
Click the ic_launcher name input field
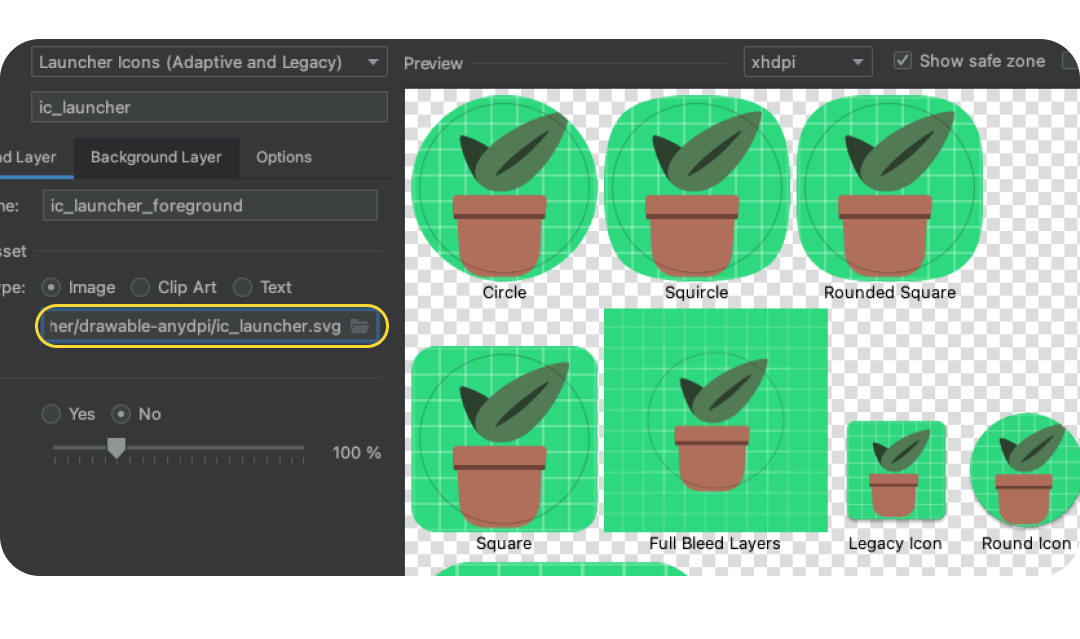209,107
